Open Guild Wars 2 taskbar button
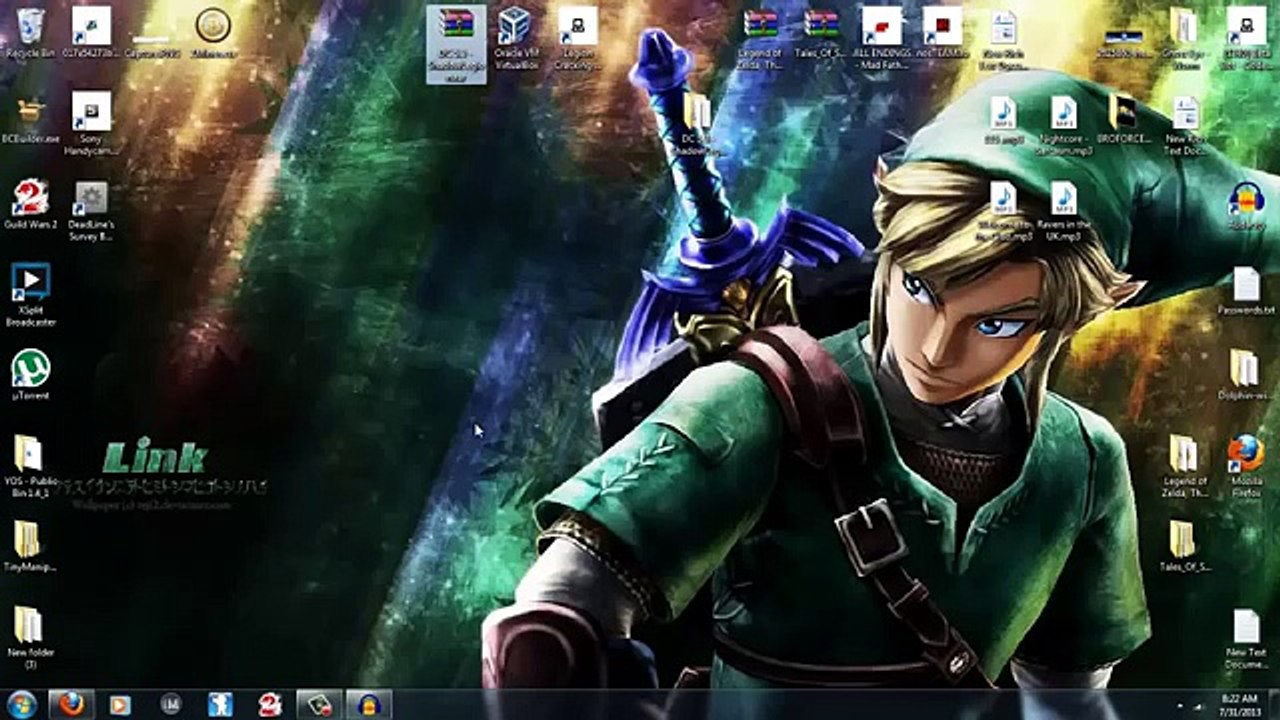 tap(270, 704)
